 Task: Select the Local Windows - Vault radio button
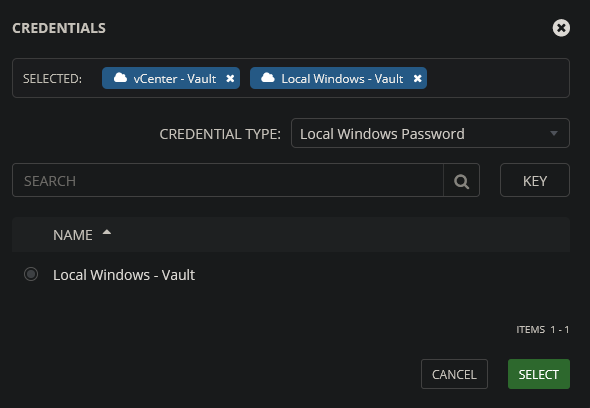coord(31,274)
